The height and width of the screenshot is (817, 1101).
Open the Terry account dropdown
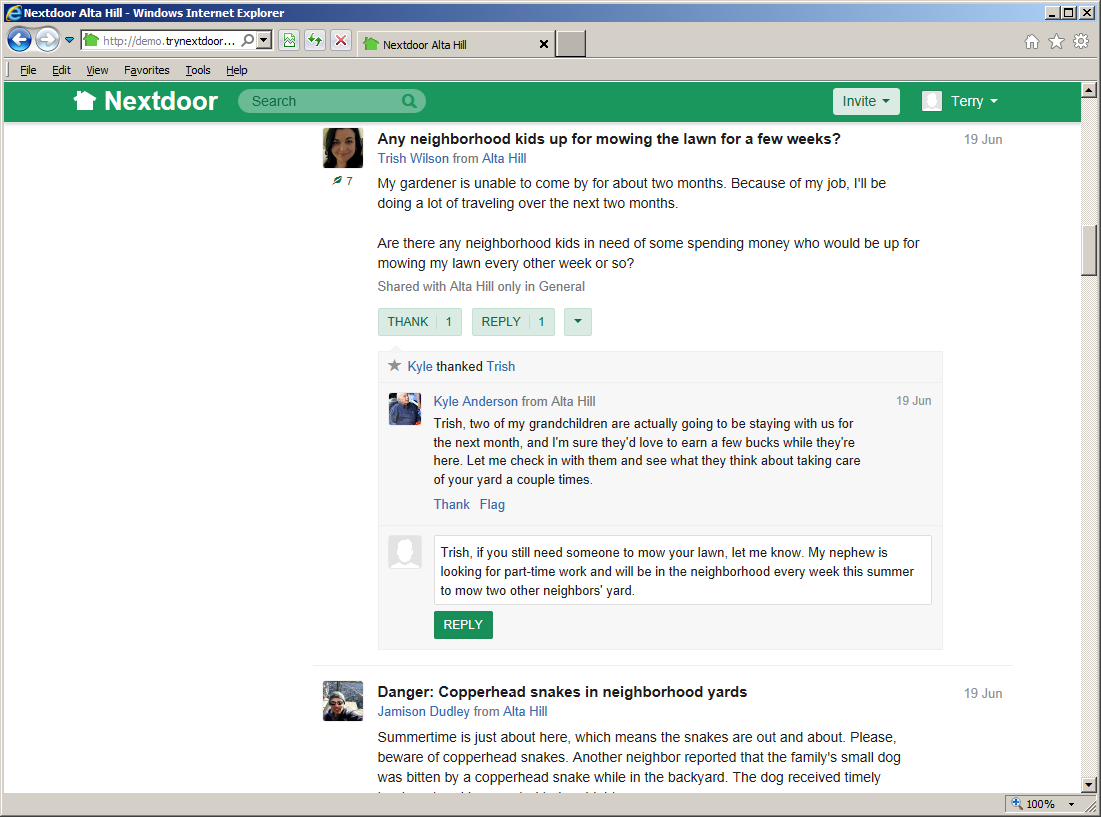pyautogui.click(x=960, y=101)
